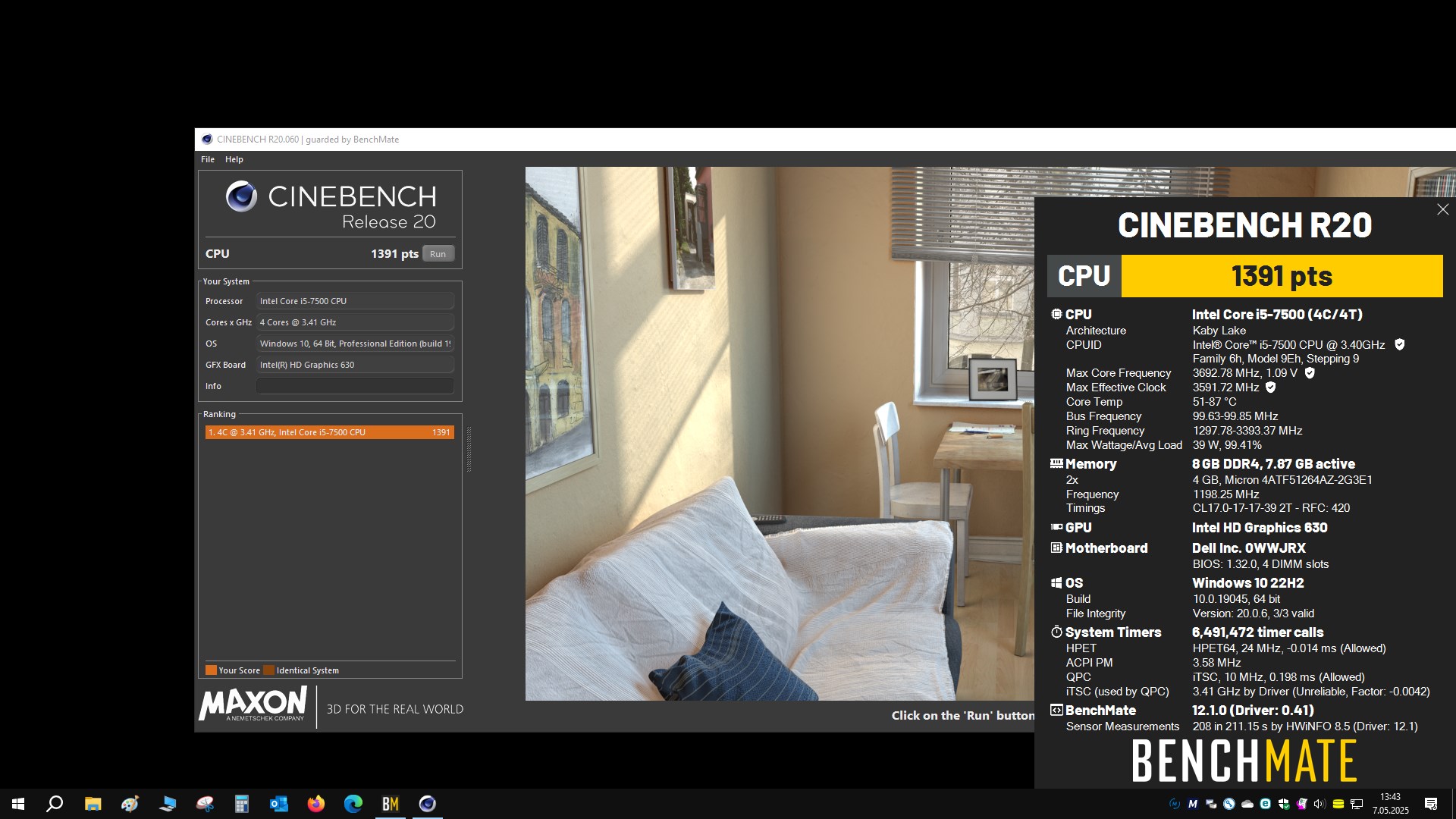Click the verified shield beside Max Effective Clock

point(1271,387)
